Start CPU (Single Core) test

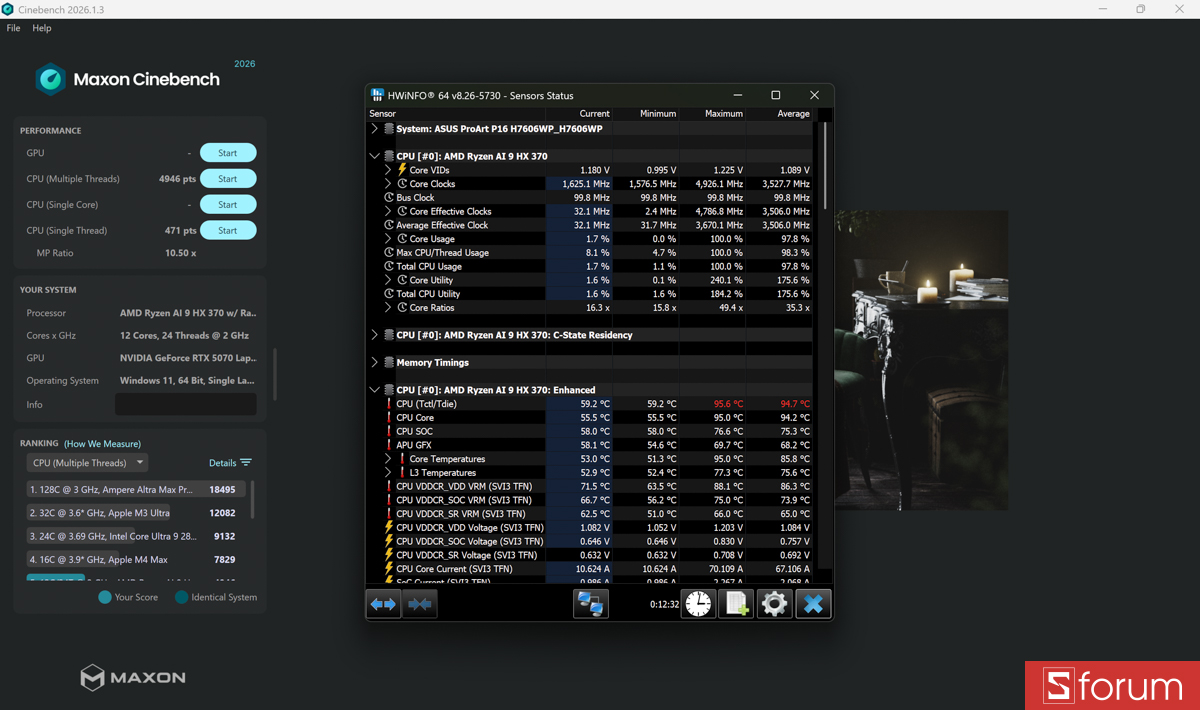point(228,204)
